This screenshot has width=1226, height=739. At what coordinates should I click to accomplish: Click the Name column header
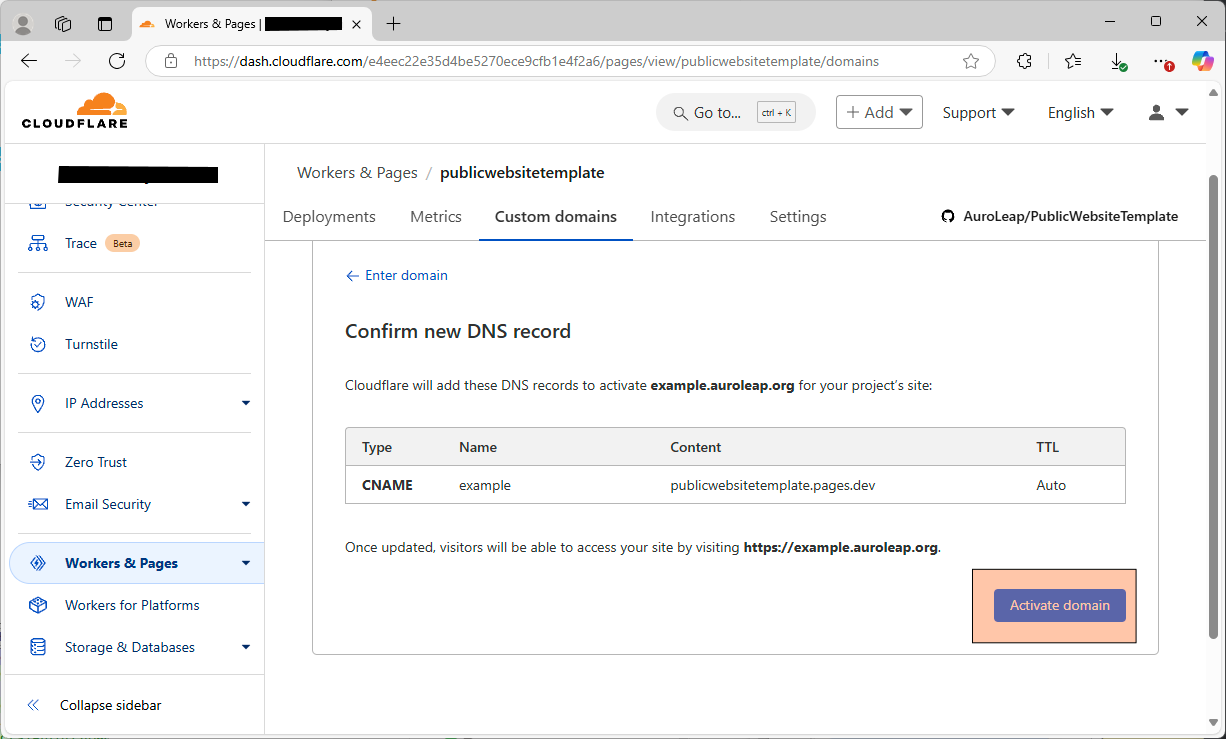(478, 447)
